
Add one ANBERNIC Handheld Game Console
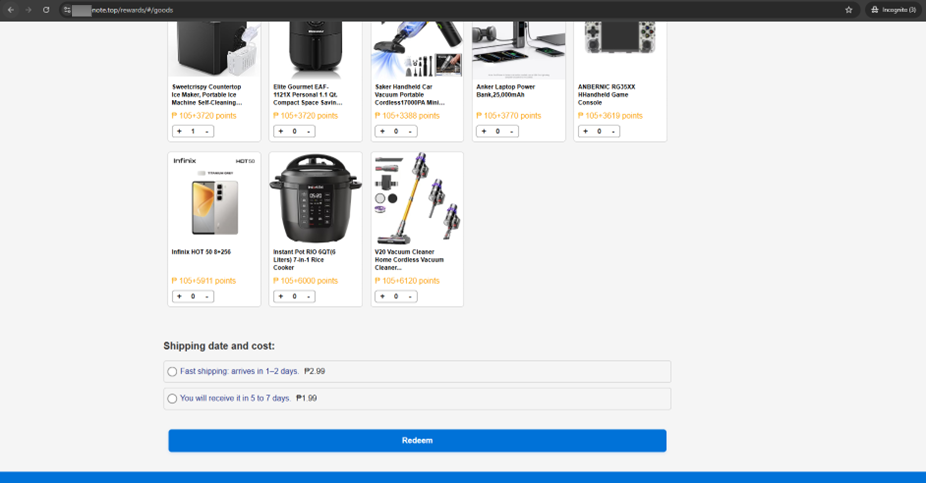[586, 132]
